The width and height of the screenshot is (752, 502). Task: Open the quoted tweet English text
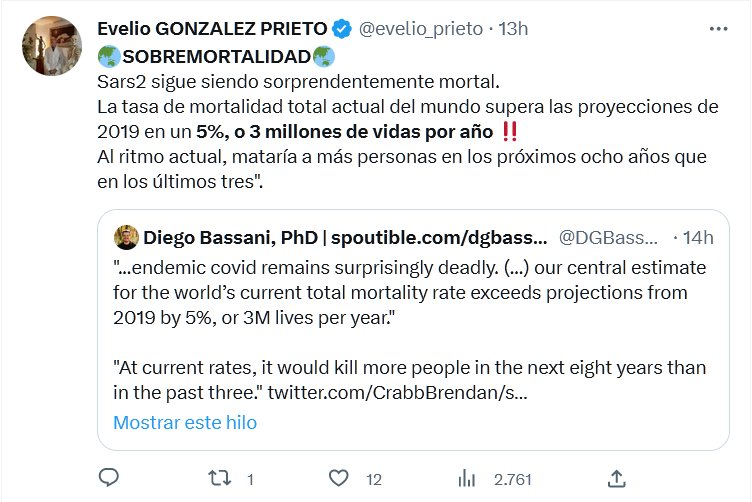coord(400,292)
